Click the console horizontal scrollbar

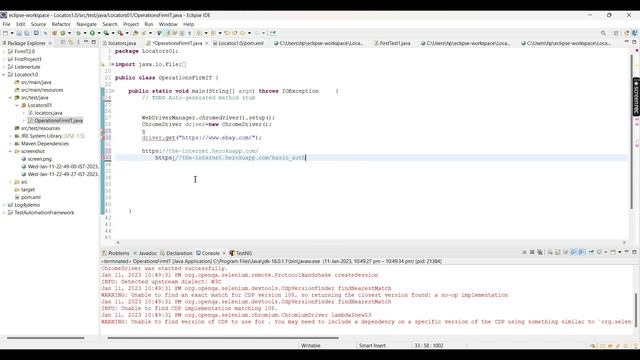click(x=223, y=338)
